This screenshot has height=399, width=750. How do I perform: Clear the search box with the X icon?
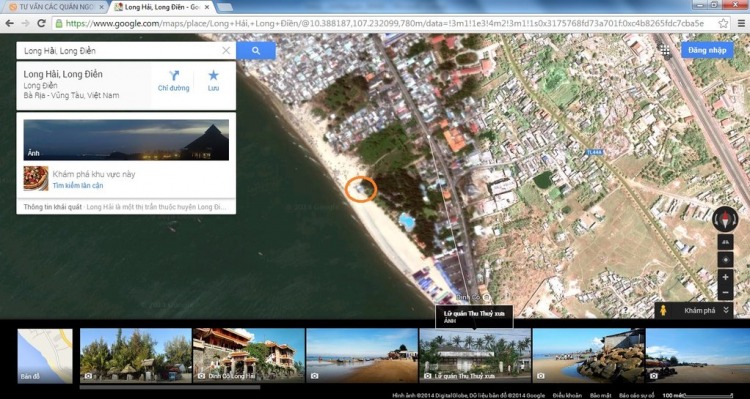[x=226, y=51]
